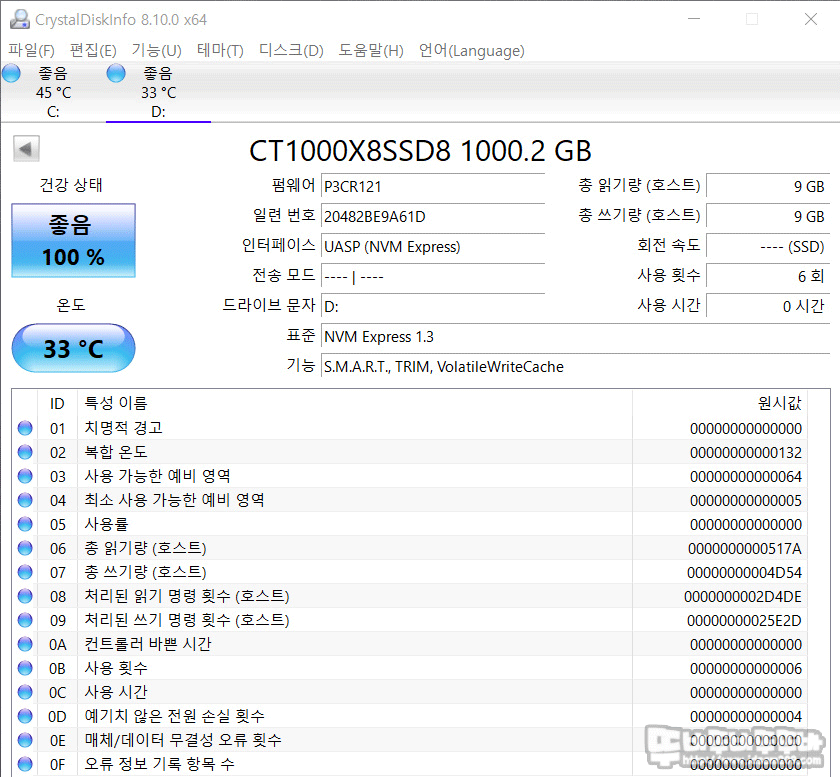Click status orb for 09 처리된 쓰기 명령 횟수

(x=25, y=620)
